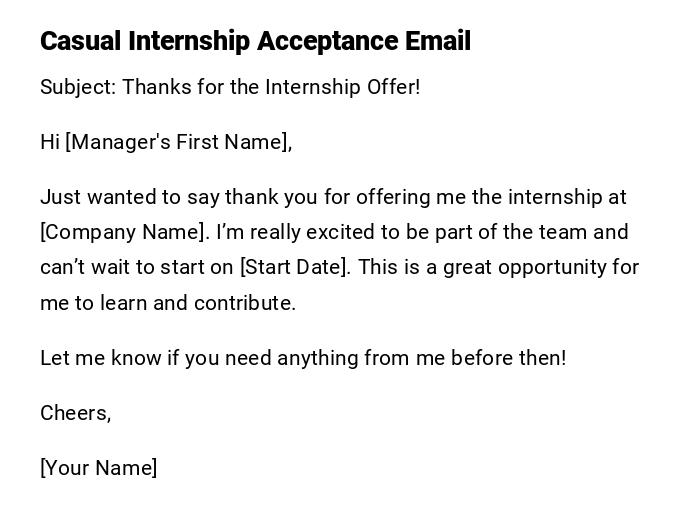This screenshot has height=530, width=700.
Task: Click the "Cheers," sign-off line
Action: pyautogui.click(x=76, y=413)
